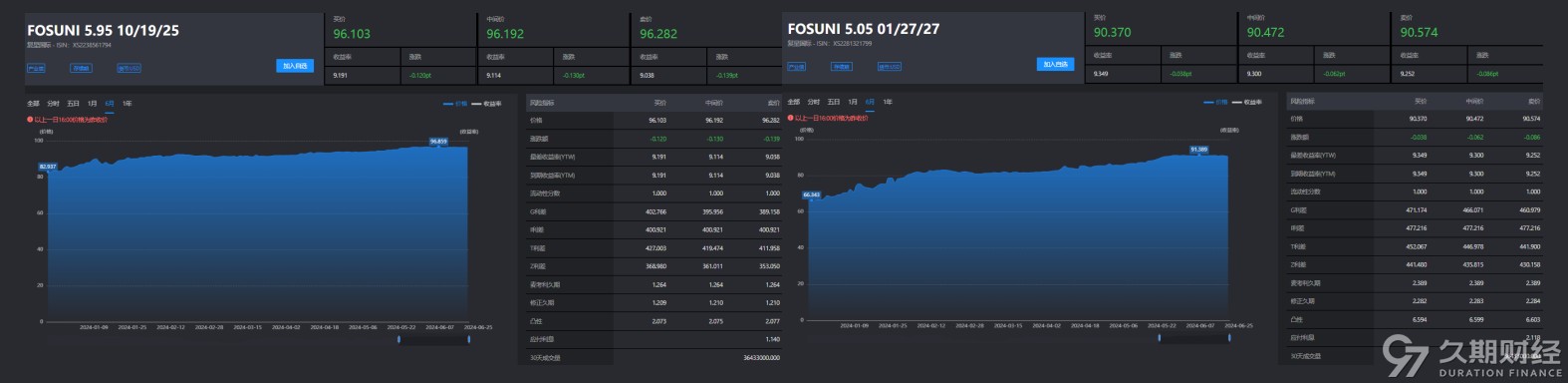Click the 2024-05-22 date label on 5.05 01/27/27 chart
The width and height of the screenshot is (1568, 383).
point(1161,325)
